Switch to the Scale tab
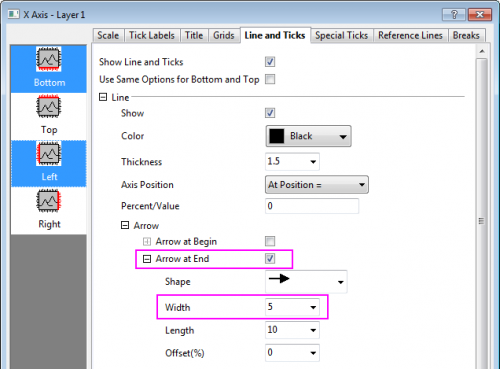 point(108,35)
